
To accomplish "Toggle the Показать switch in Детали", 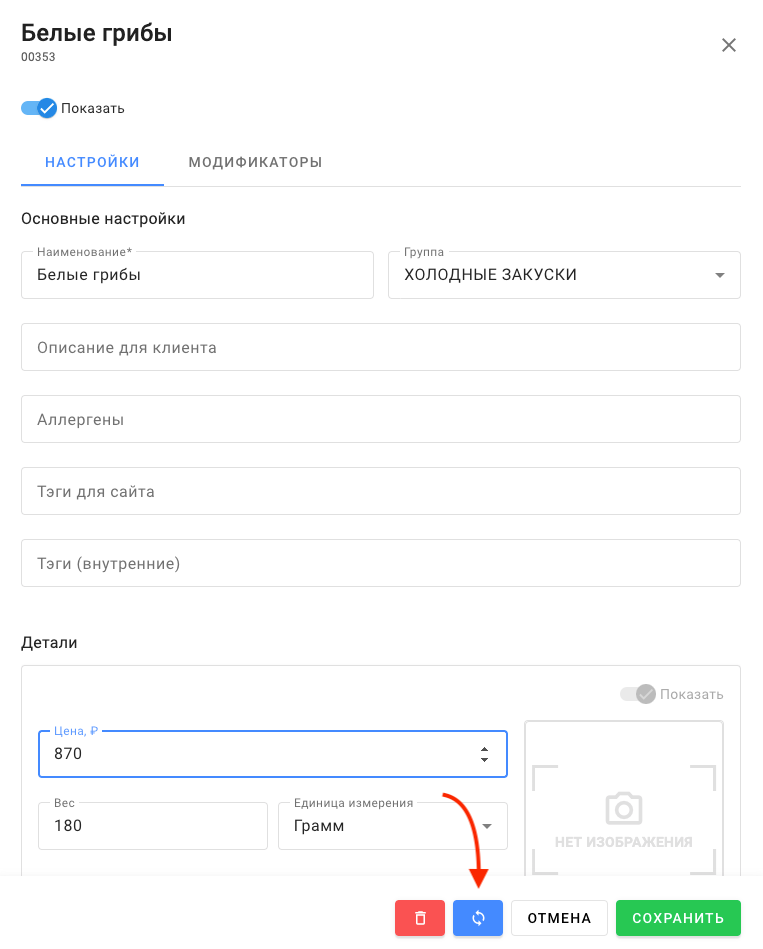I will click(x=638, y=694).
